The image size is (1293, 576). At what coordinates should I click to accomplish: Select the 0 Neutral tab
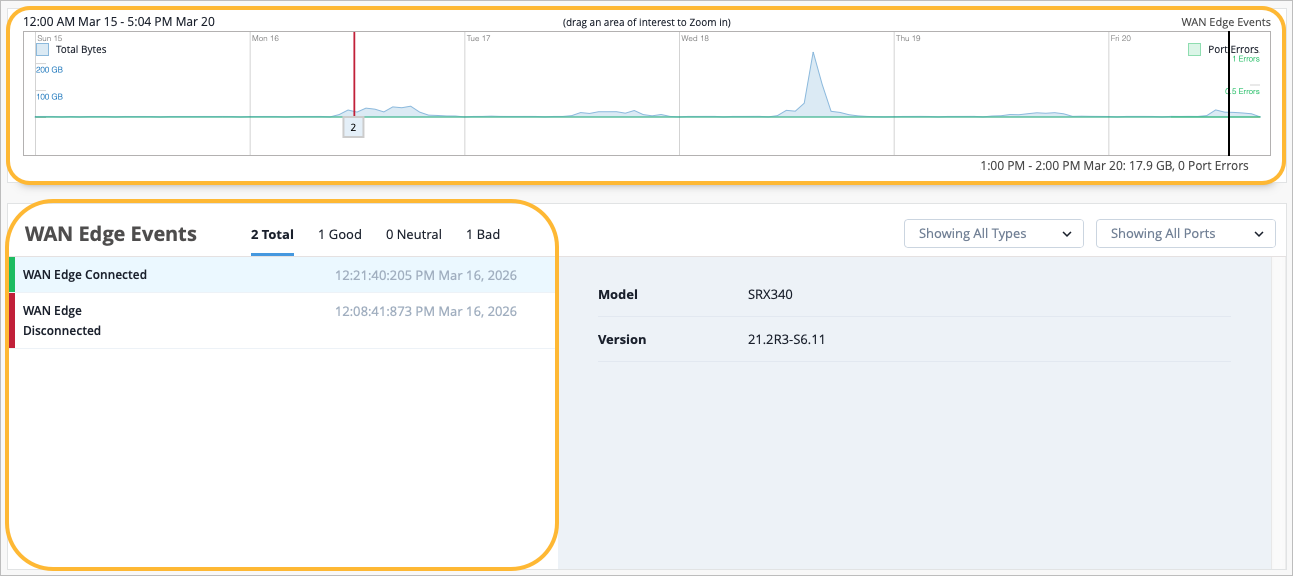tap(413, 235)
